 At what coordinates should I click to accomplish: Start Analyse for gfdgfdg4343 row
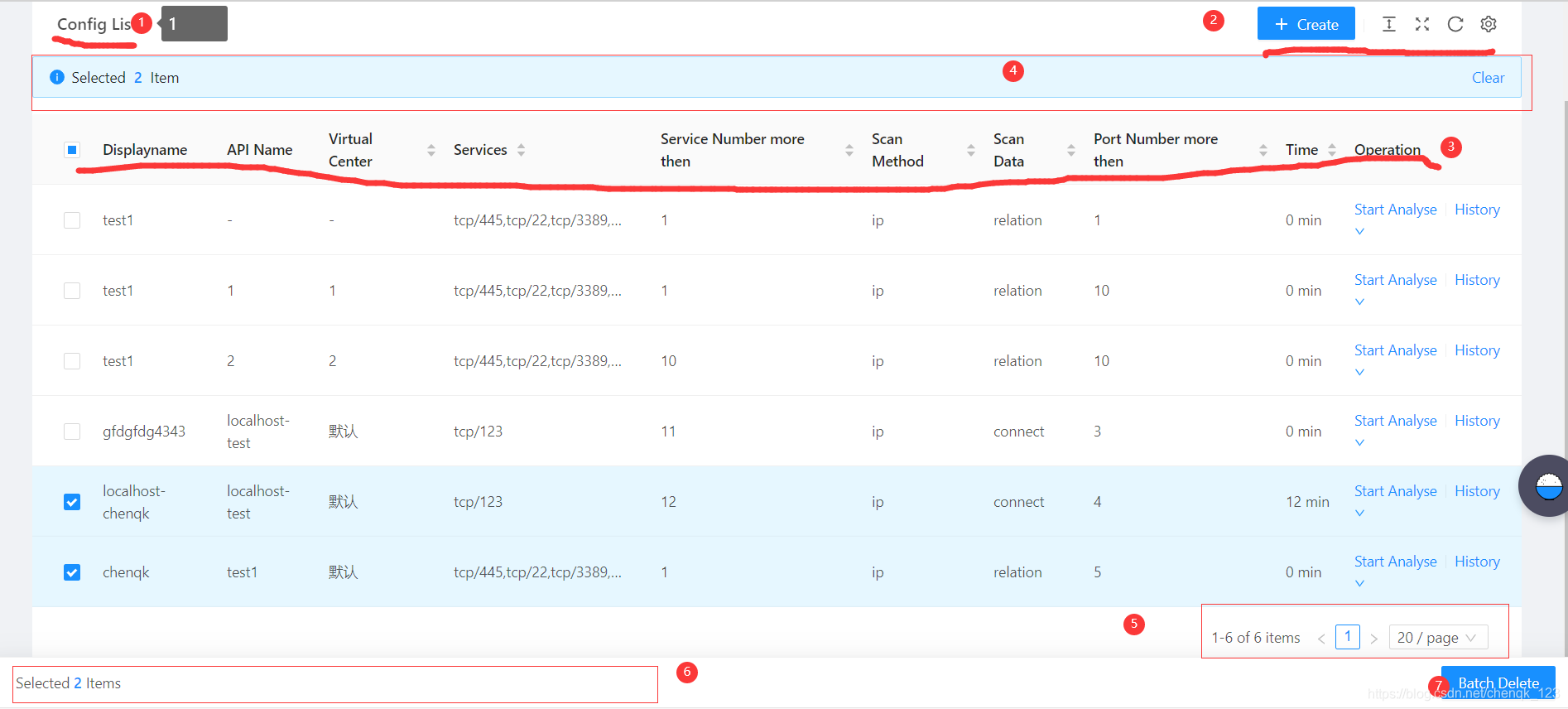(x=1396, y=421)
